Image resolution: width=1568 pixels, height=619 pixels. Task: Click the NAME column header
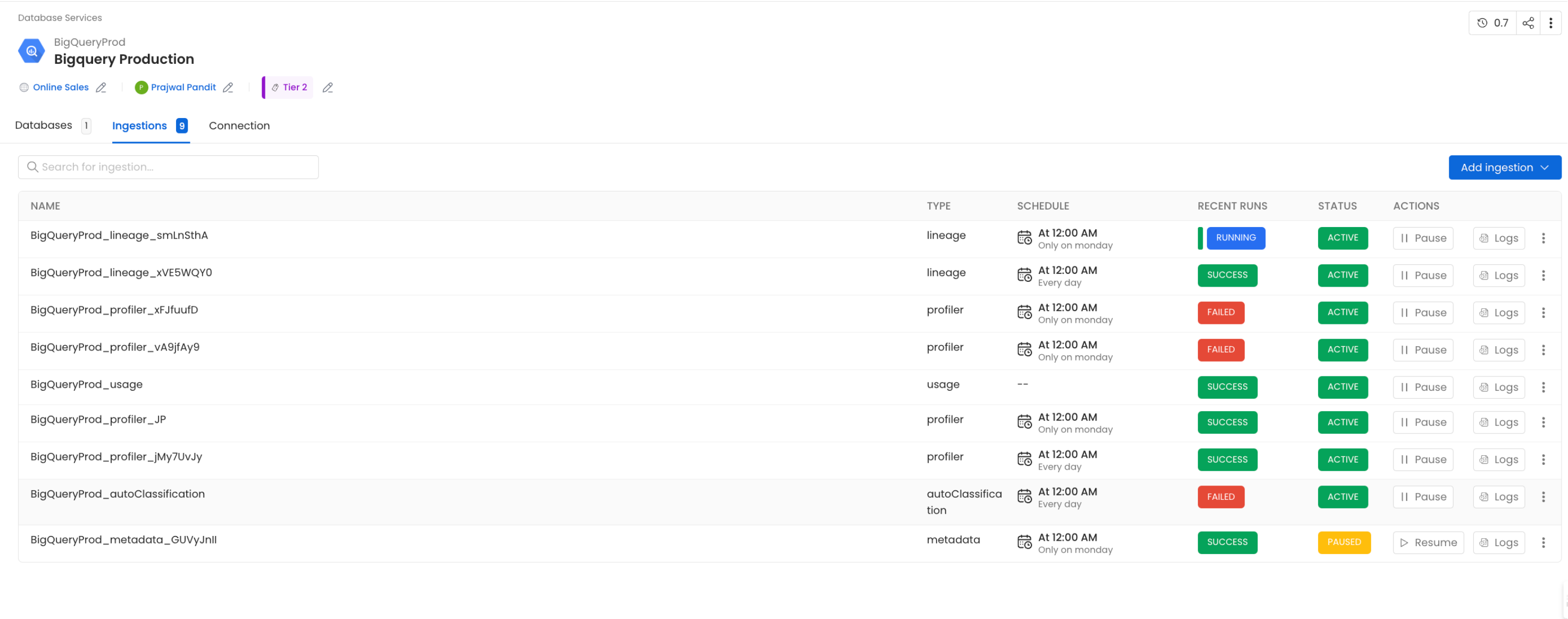pyautogui.click(x=45, y=206)
